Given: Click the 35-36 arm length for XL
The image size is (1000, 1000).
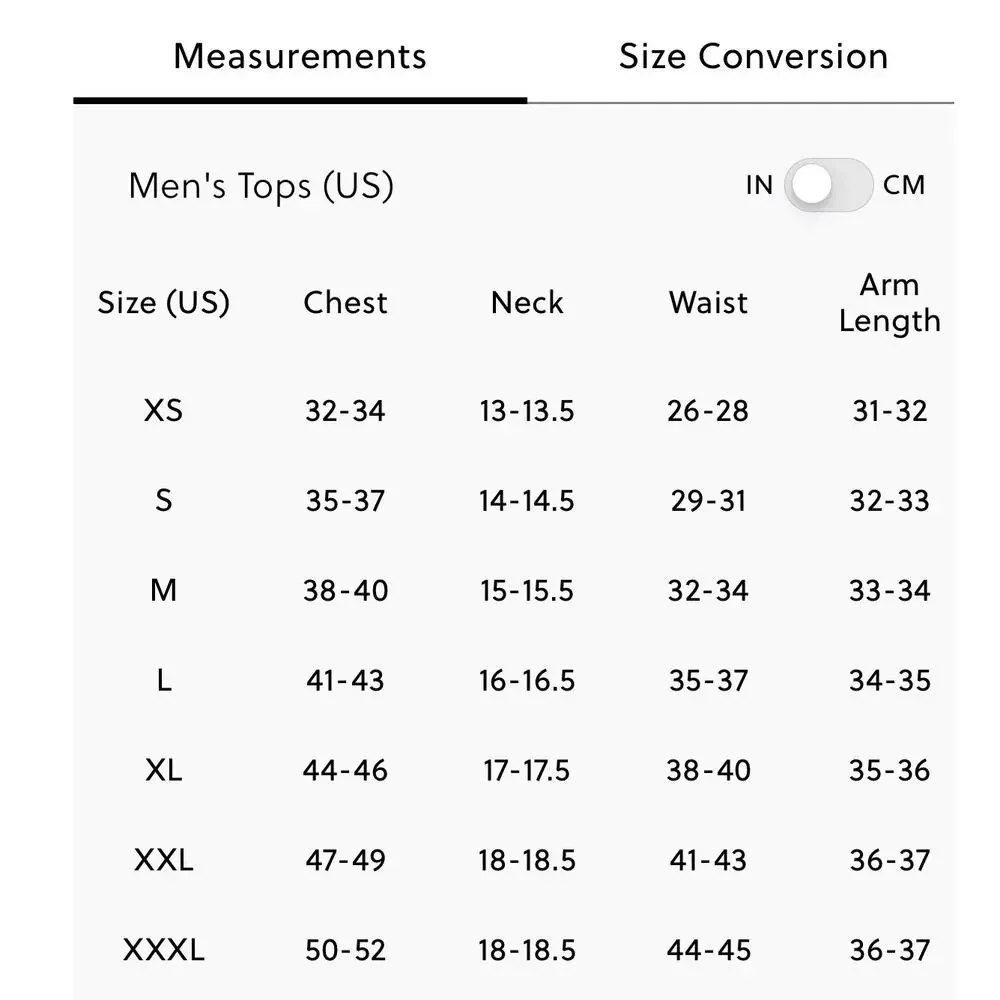Looking at the screenshot, I should pyautogui.click(x=890, y=770).
